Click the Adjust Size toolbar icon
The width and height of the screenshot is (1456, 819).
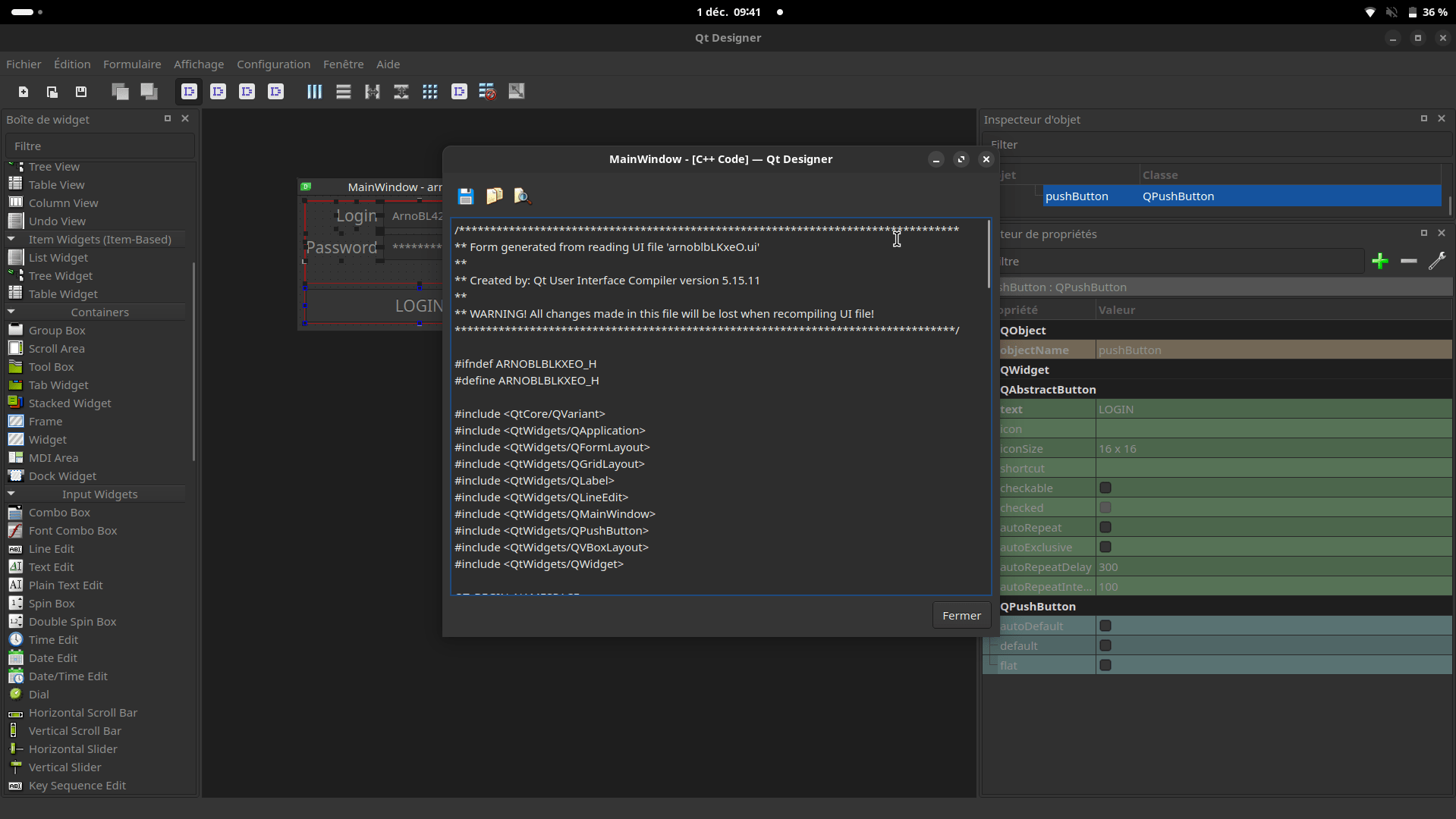pyautogui.click(x=517, y=92)
